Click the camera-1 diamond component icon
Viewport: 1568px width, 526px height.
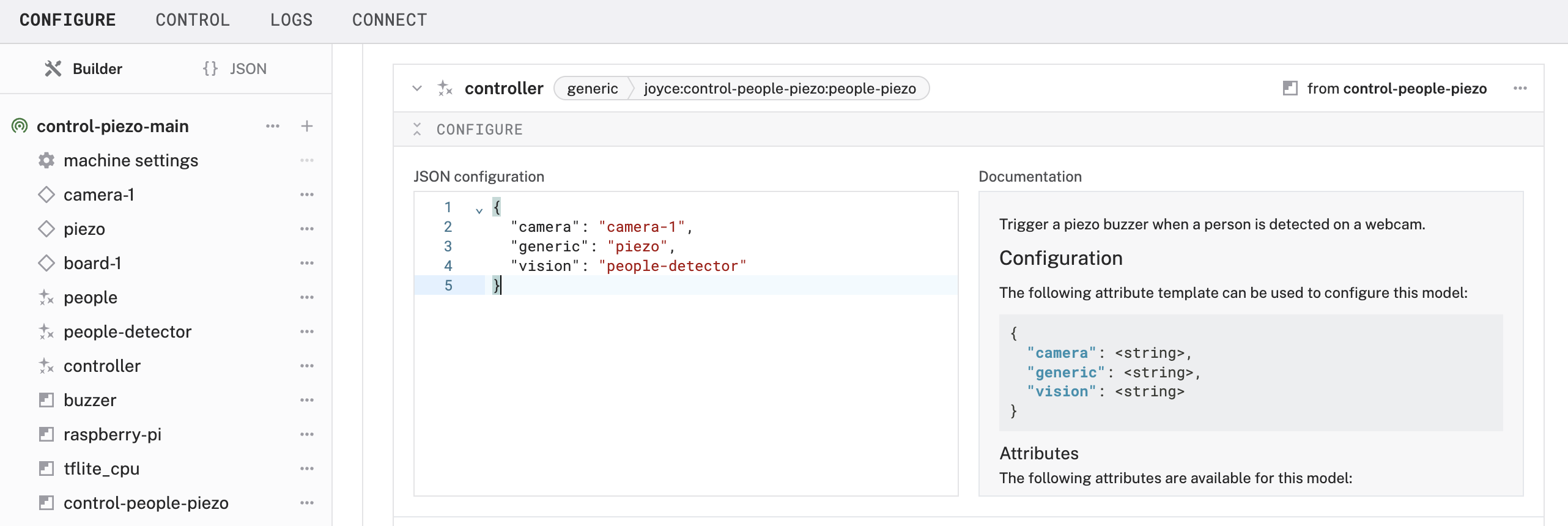46,194
